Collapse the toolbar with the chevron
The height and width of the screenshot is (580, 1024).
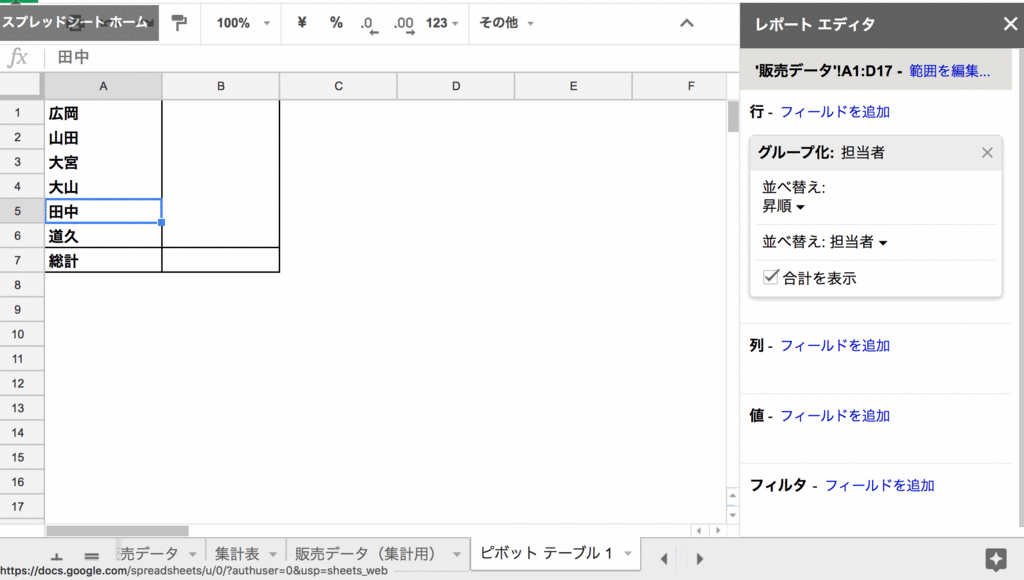tap(685, 22)
